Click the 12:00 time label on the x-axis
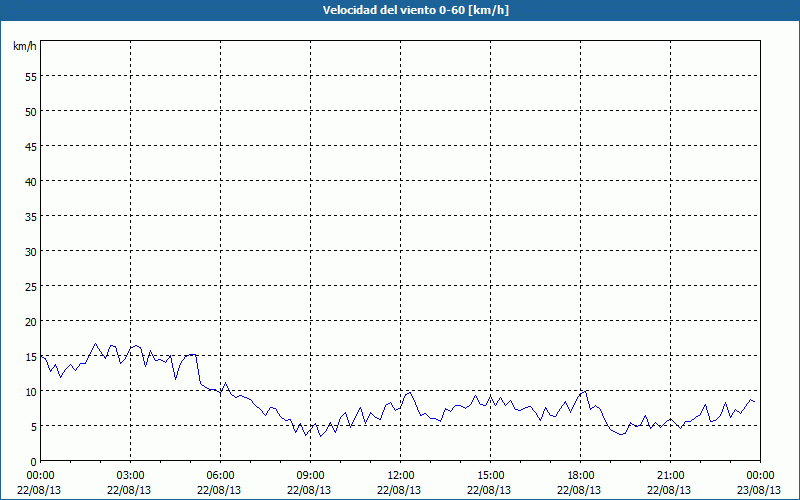This screenshot has width=800, height=500. coord(401,476)
